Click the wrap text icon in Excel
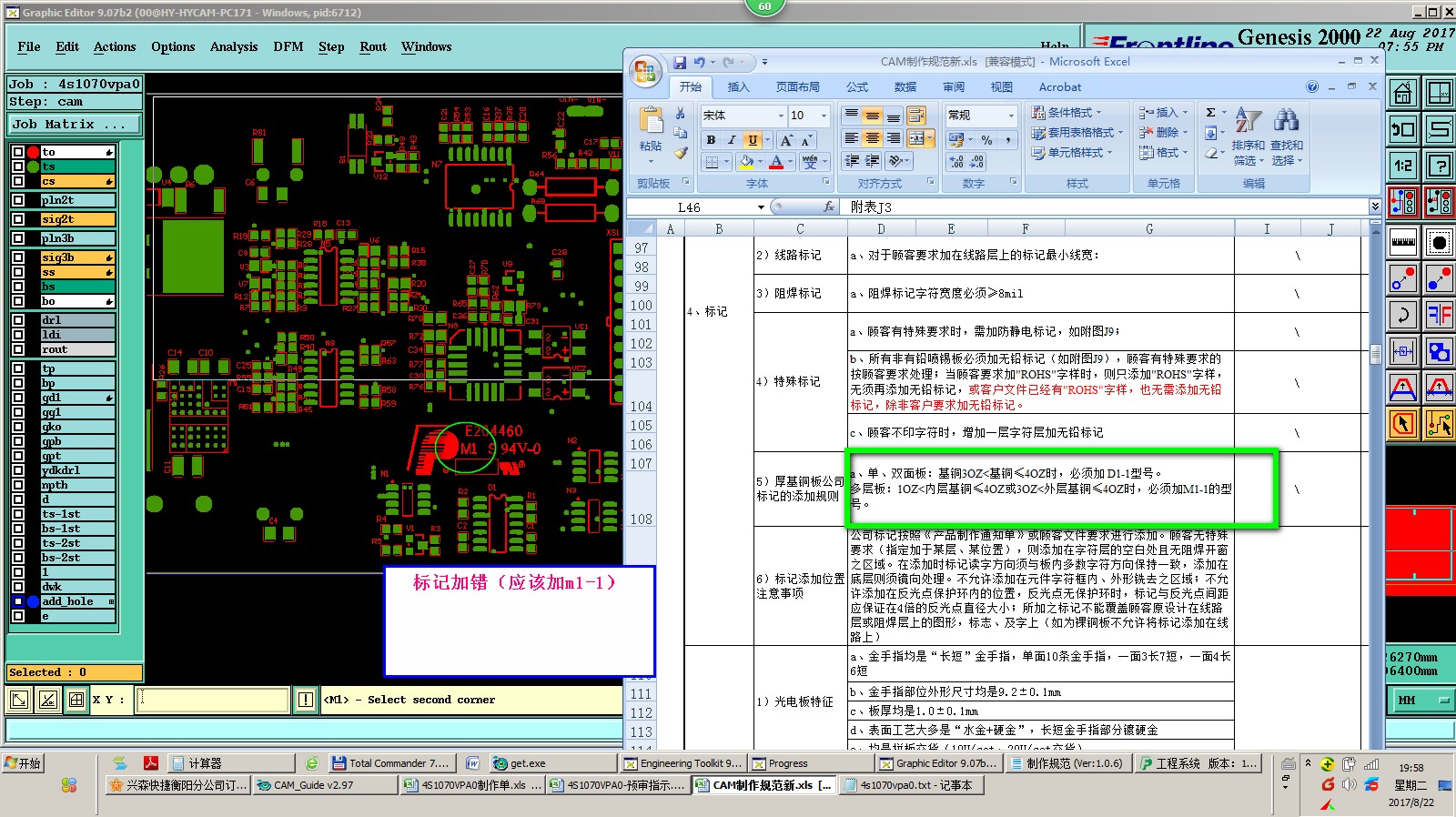The width and height of the screenshot is (1456, 817). click(x=916, y=116)
